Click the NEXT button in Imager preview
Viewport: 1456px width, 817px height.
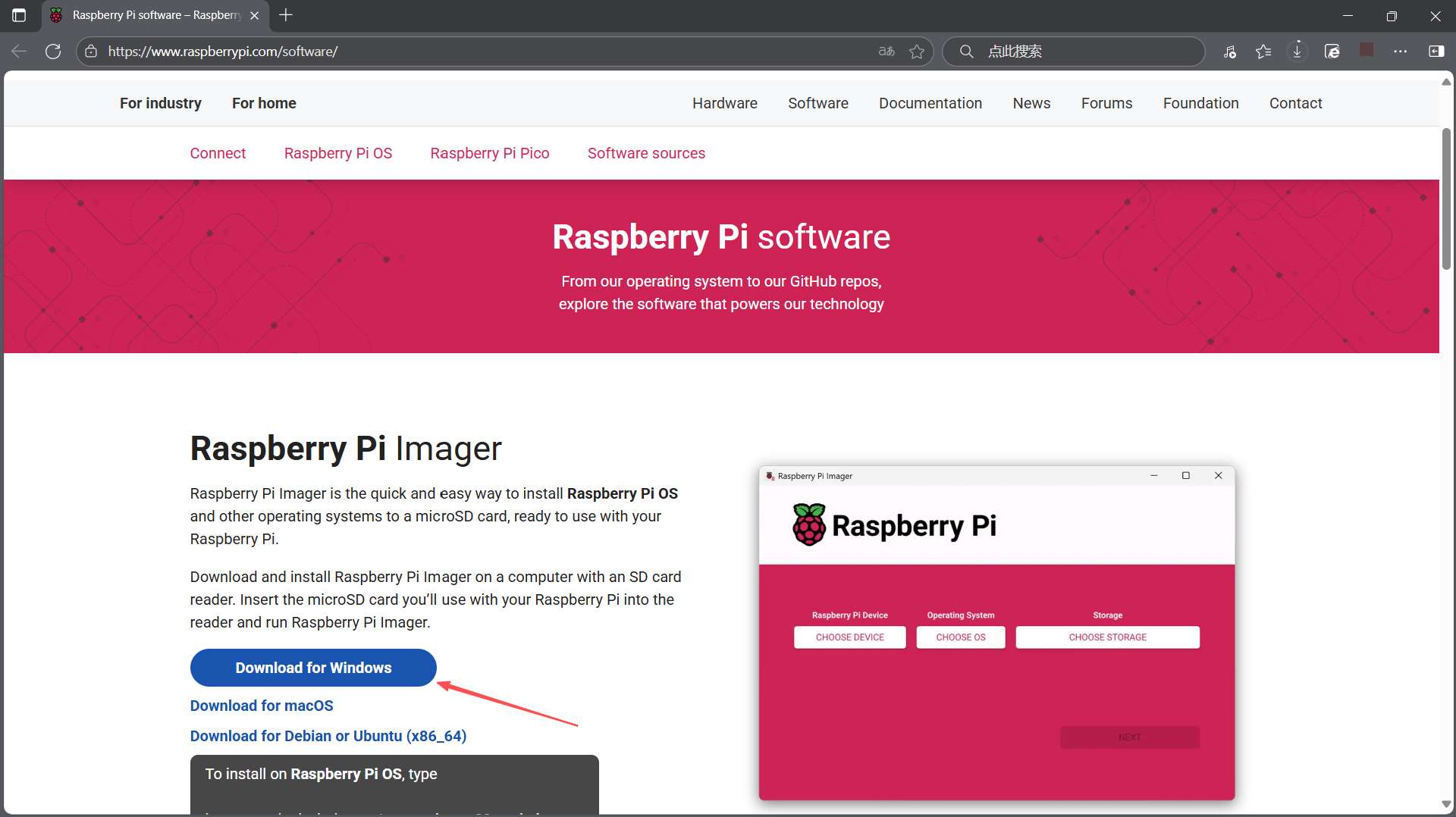point(1130,737)
